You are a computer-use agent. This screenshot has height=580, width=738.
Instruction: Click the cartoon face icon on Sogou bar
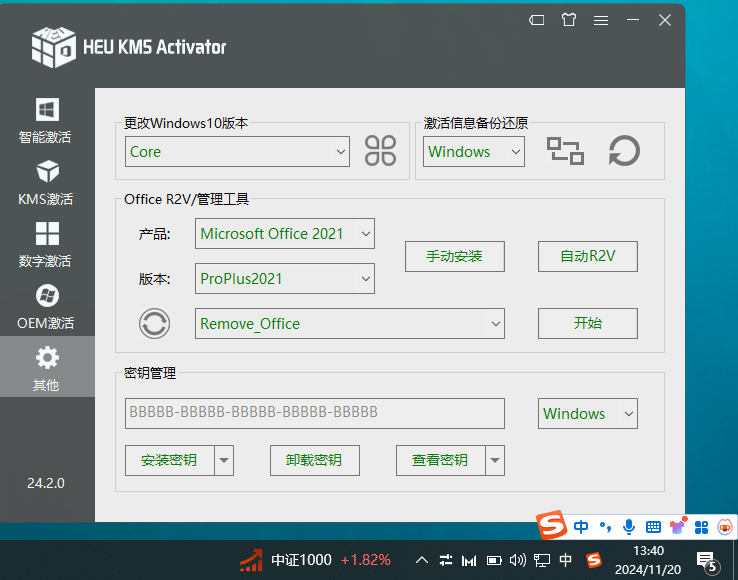(725, 526)
